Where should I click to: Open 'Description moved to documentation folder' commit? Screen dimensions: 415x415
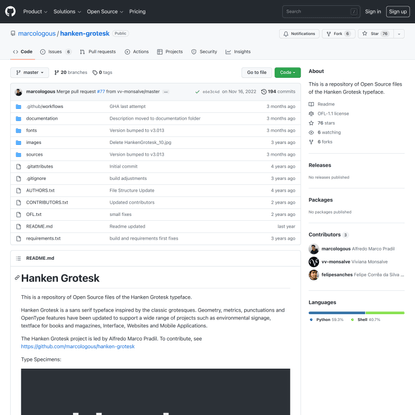tap(155, 118)
